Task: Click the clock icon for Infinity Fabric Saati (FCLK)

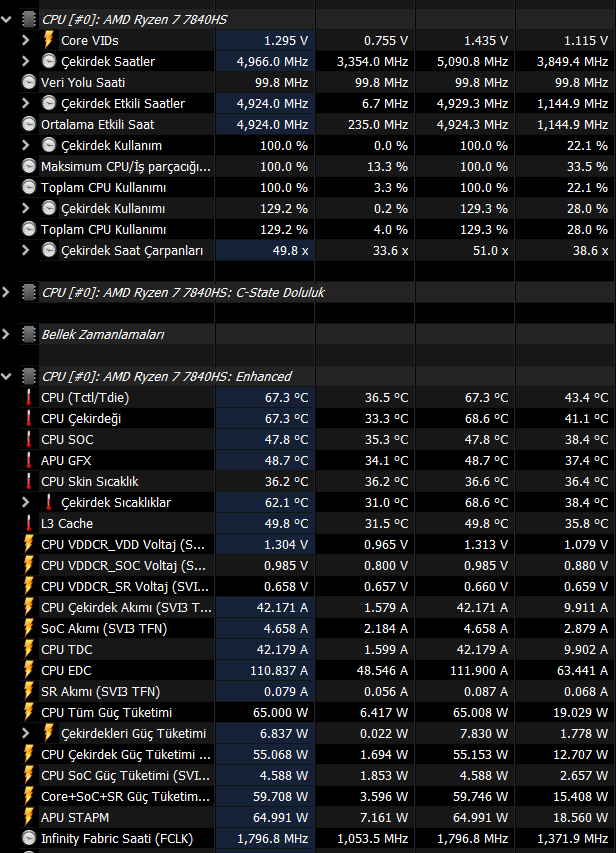Action: point(28,838)
